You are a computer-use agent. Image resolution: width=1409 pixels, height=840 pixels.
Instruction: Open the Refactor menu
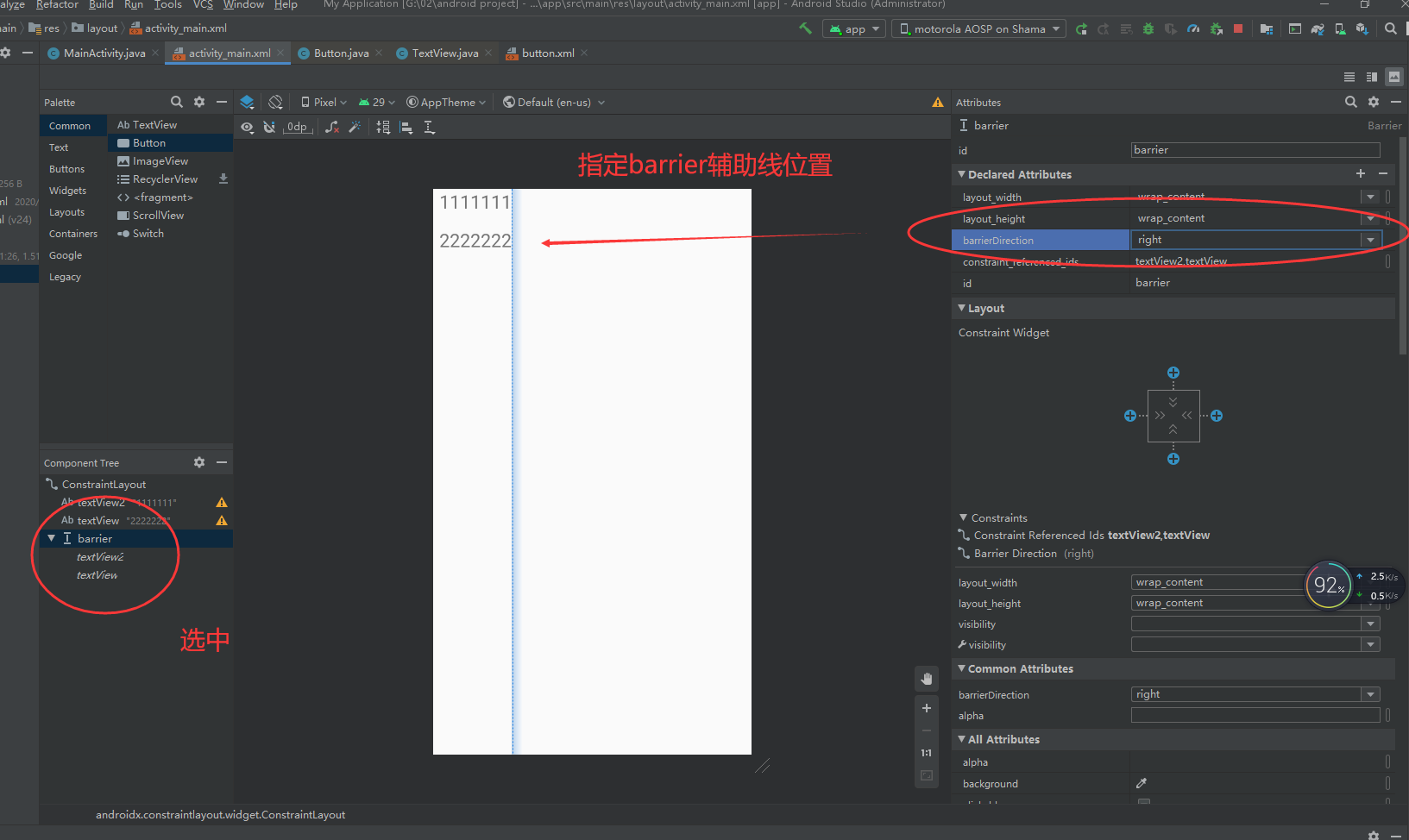57,5
